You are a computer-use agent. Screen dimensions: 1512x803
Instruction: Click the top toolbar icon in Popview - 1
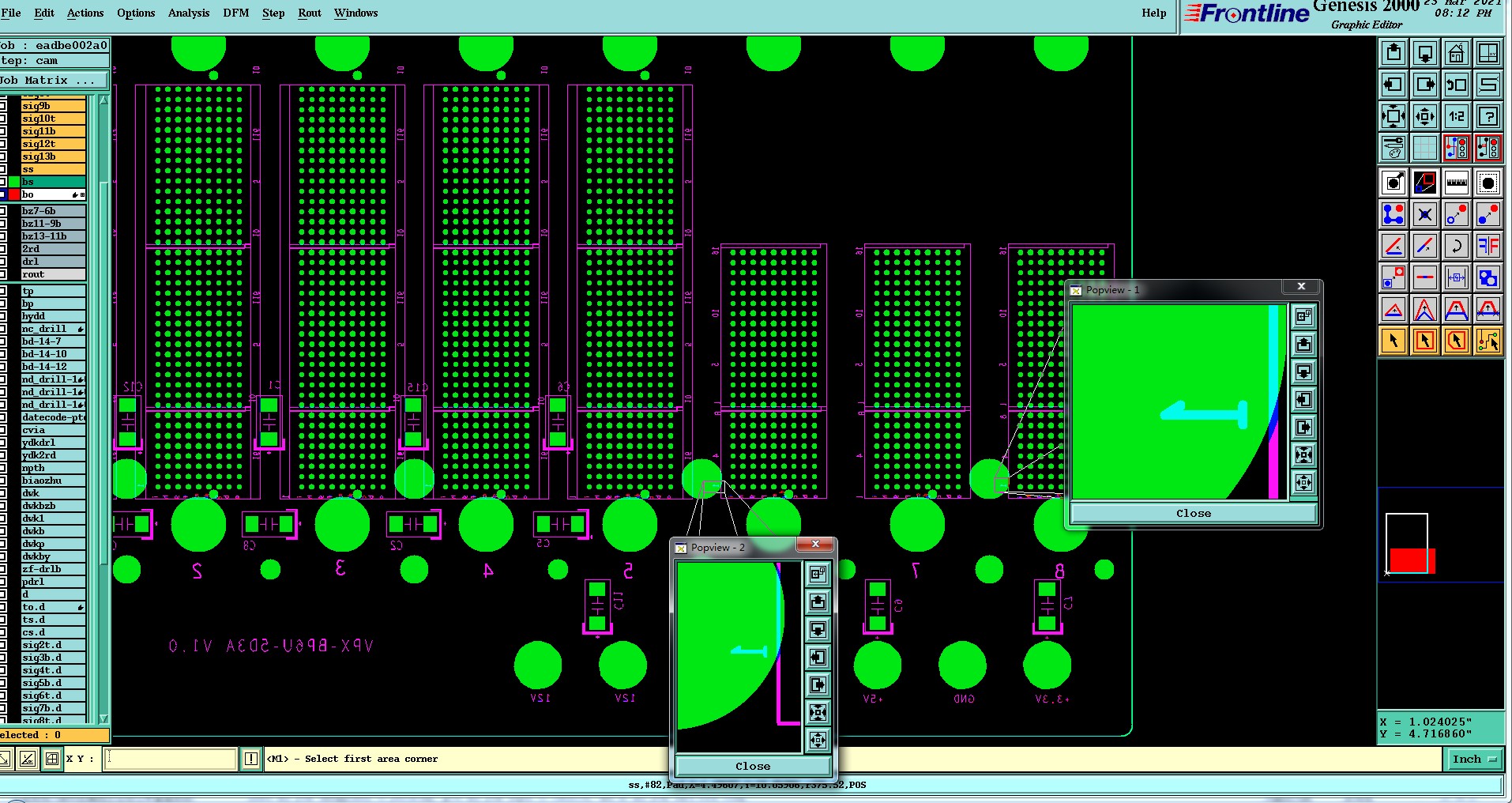click(1303, 317)
